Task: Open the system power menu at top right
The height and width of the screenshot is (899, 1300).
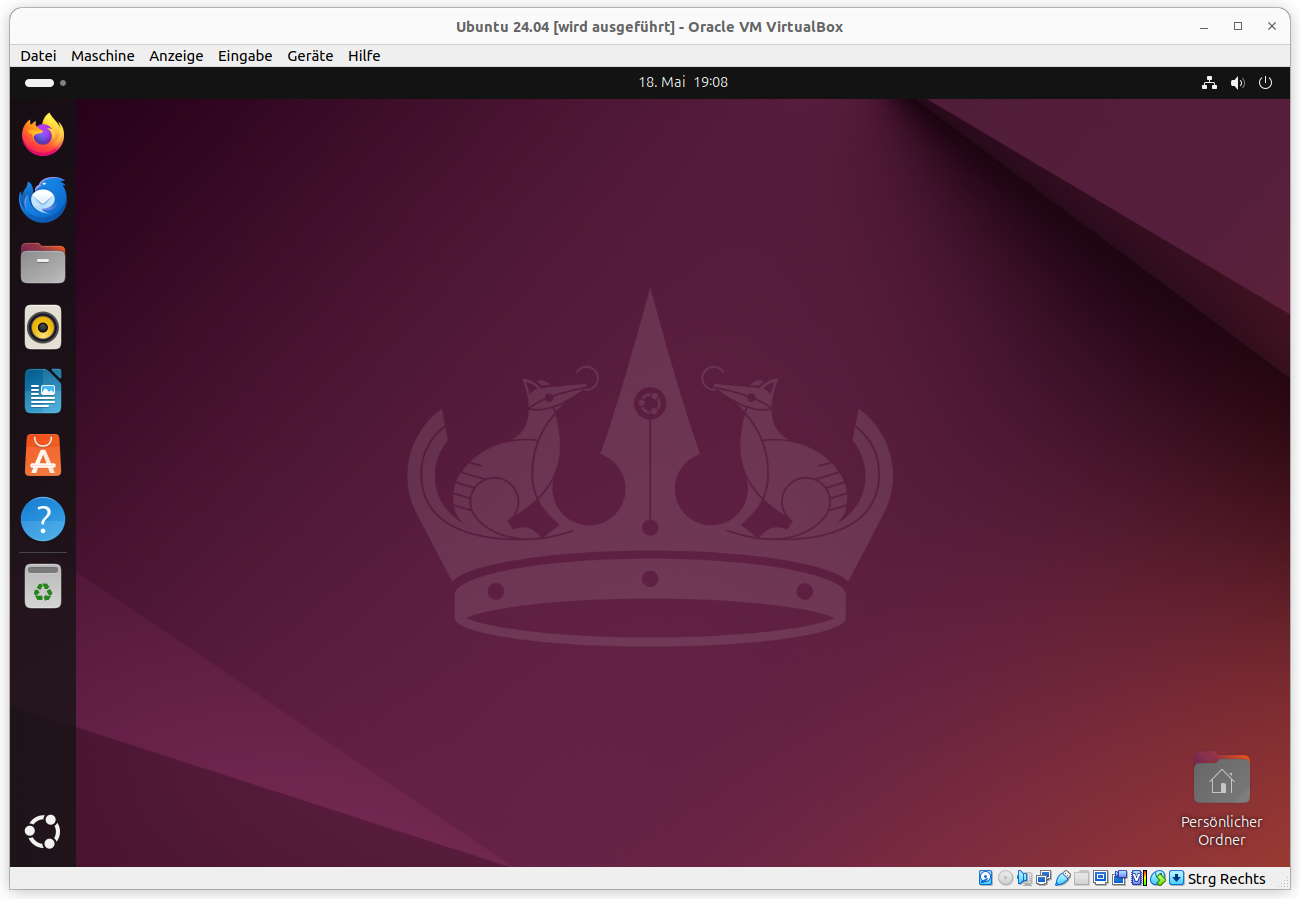Action: click(1265, 82)
